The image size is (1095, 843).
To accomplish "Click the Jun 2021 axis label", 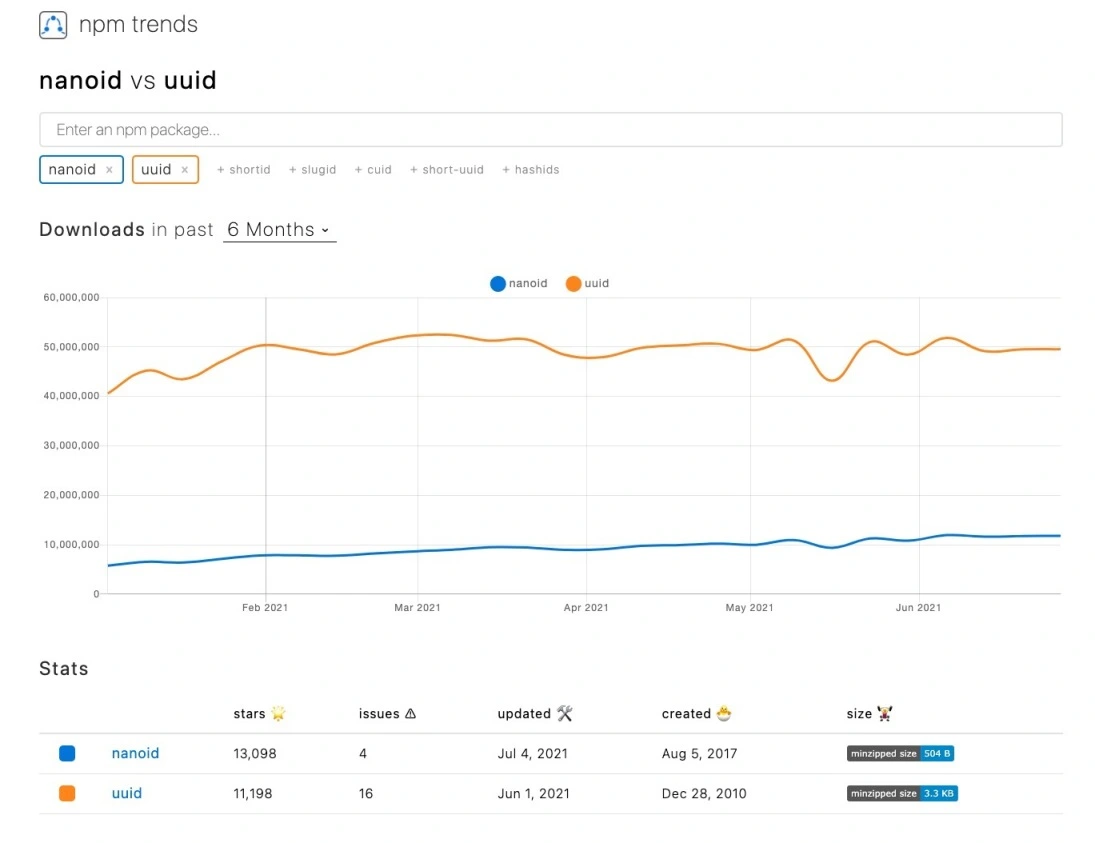I will (918, 608).
